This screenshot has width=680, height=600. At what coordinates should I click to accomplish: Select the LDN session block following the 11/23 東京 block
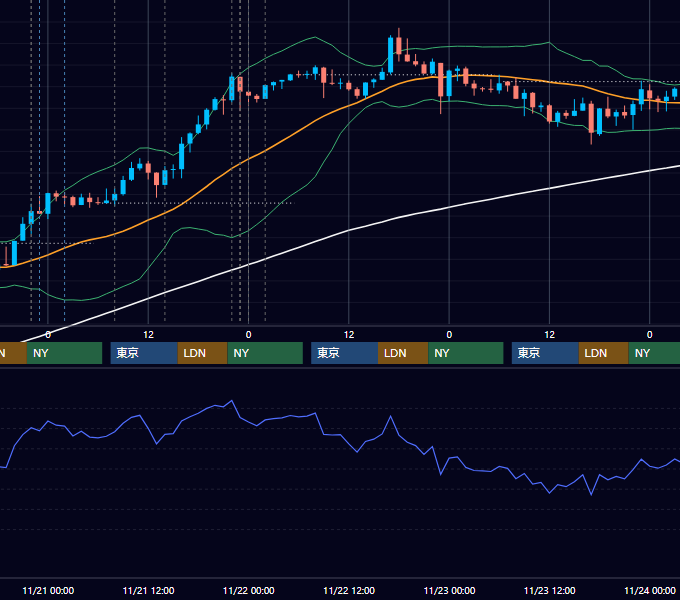(604, 353)
